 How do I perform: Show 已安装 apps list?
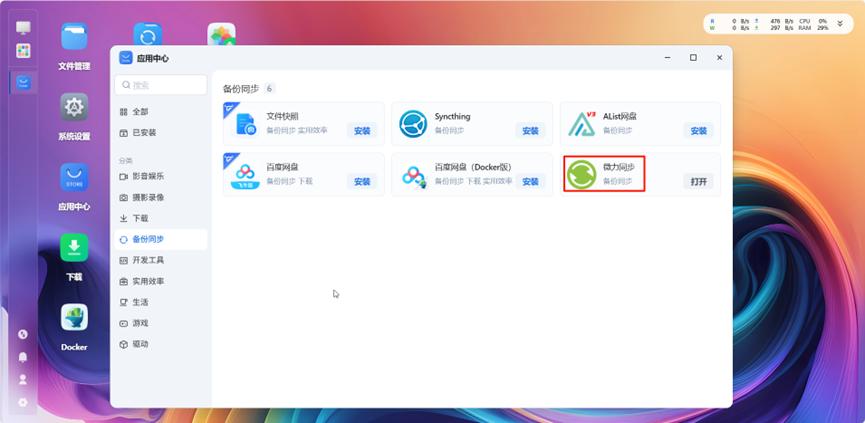pos(161,133)
